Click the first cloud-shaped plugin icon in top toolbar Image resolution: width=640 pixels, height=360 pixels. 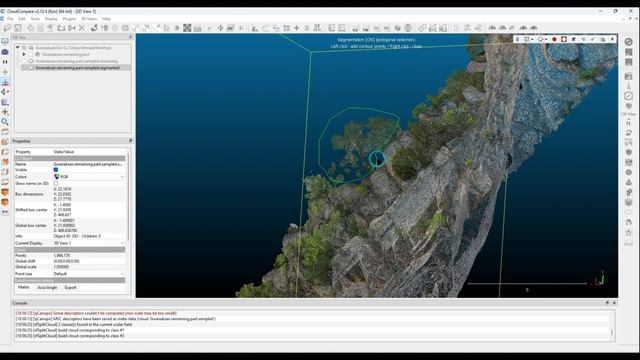click(x=492, y=28)
